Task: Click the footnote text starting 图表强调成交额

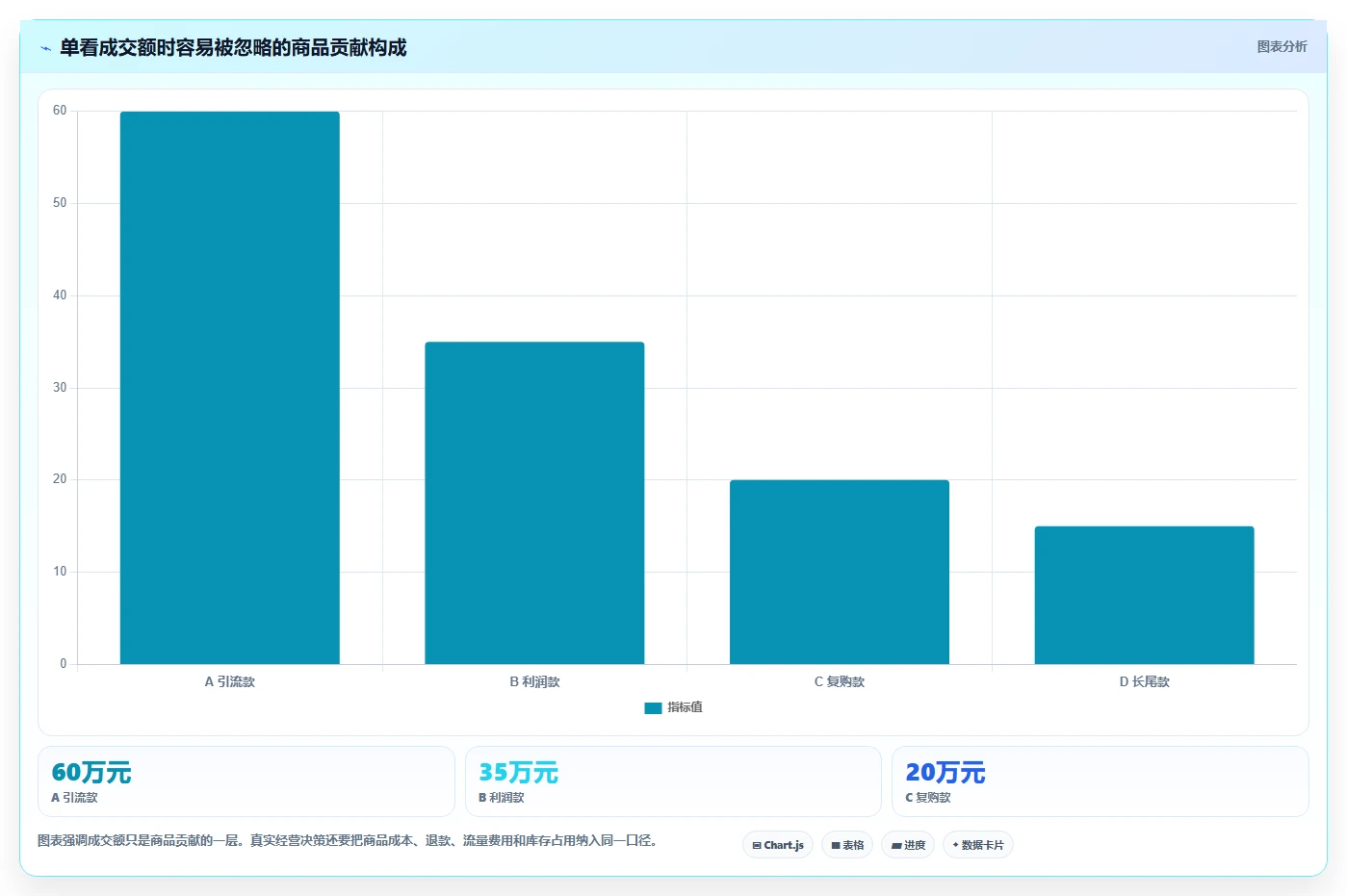Action: tap(348, 840)
